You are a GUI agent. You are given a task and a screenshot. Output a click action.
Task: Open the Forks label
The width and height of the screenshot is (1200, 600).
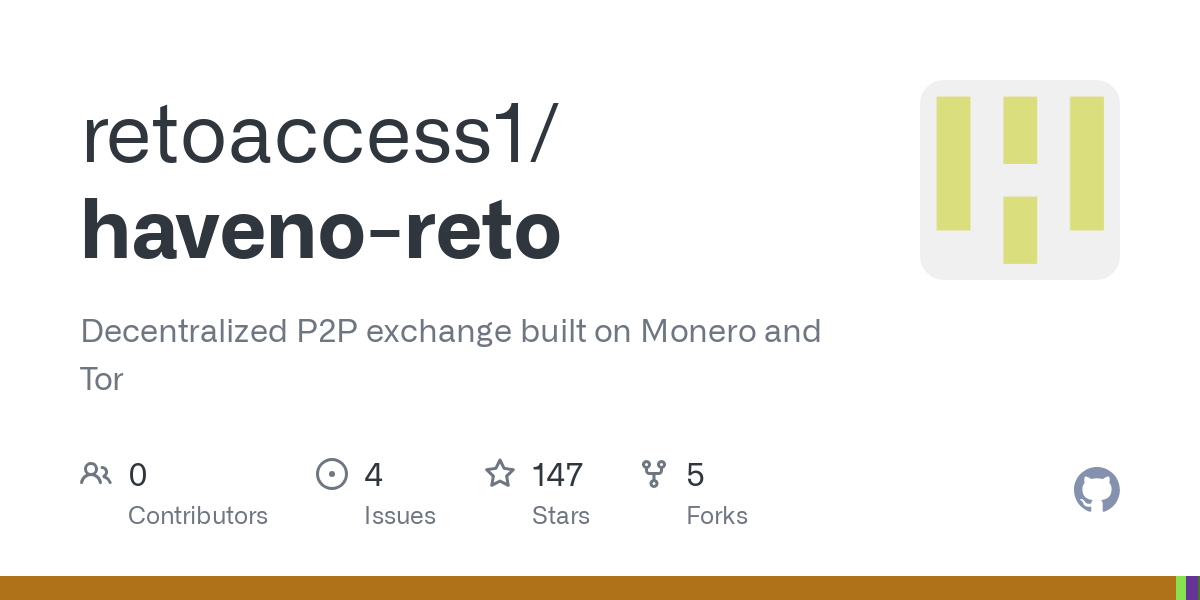point(717,516)
